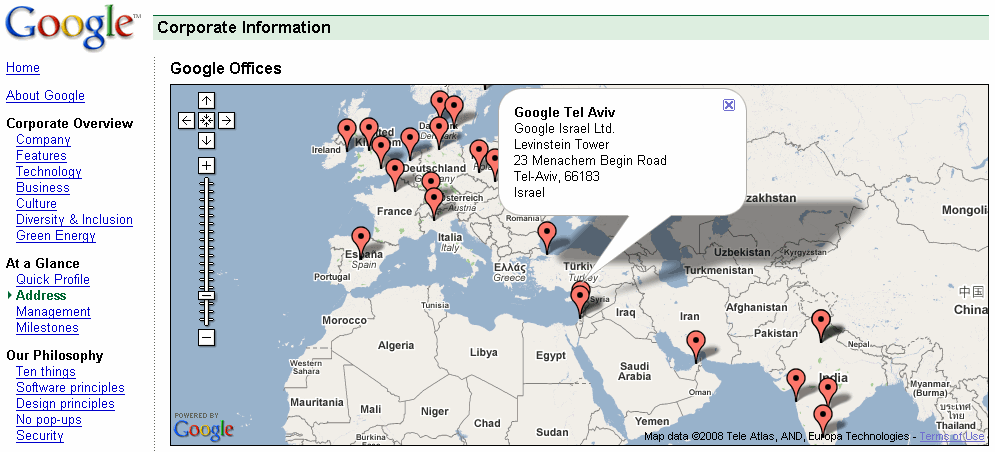Pan the map down with the arrow
Viewport: 995px width, 452px height.
point(206,141)
